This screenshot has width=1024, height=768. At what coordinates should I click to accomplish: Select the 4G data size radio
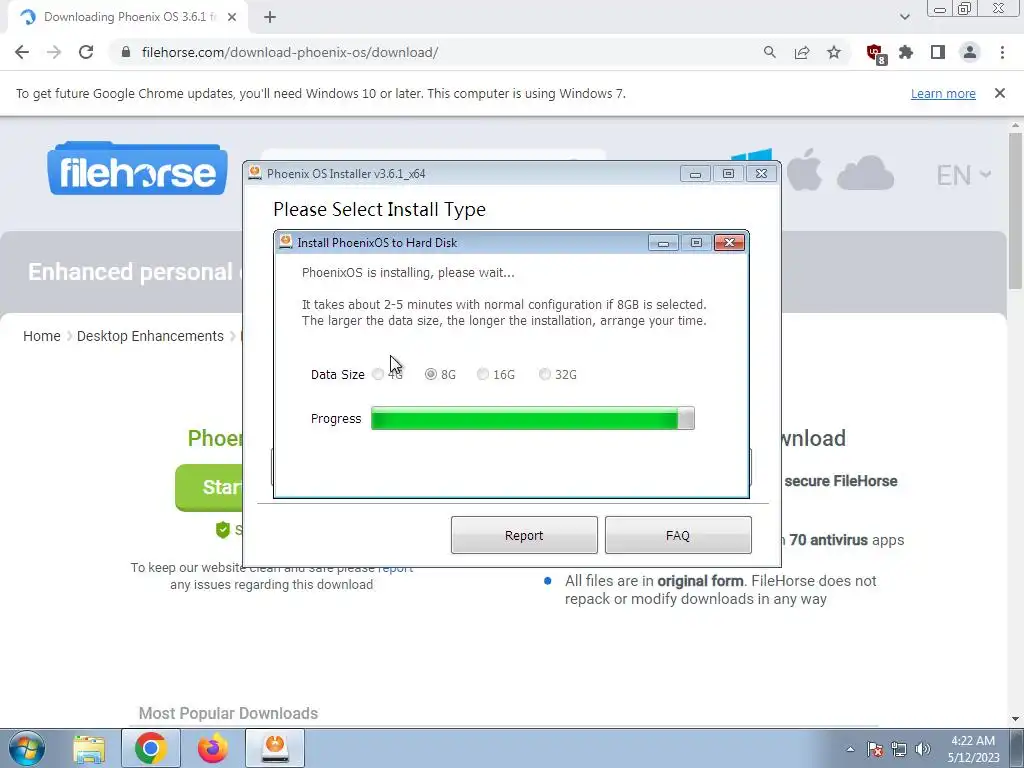pyautogui.click(x=377, y=374)
